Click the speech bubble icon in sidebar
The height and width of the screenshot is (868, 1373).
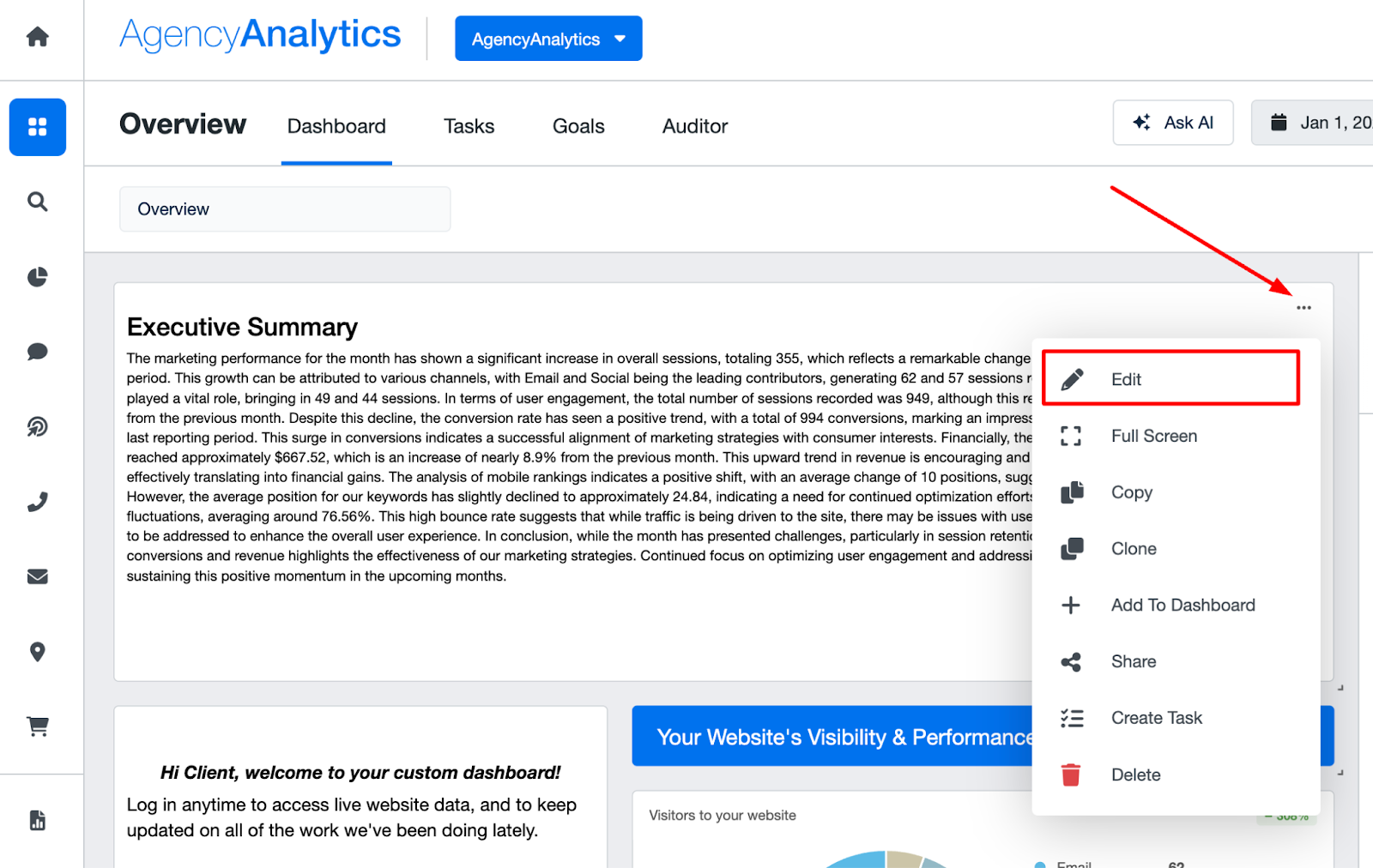point(38,352)
